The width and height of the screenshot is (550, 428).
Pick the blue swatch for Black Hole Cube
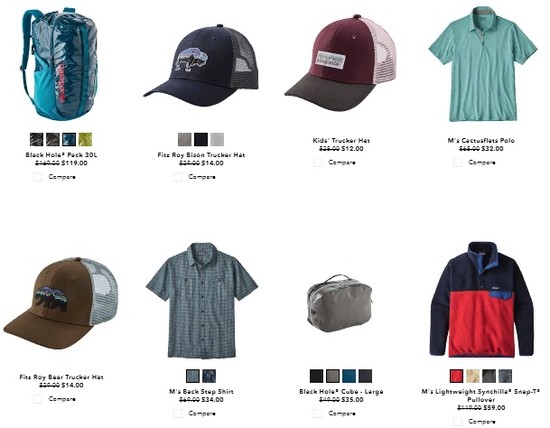point(349,376)
